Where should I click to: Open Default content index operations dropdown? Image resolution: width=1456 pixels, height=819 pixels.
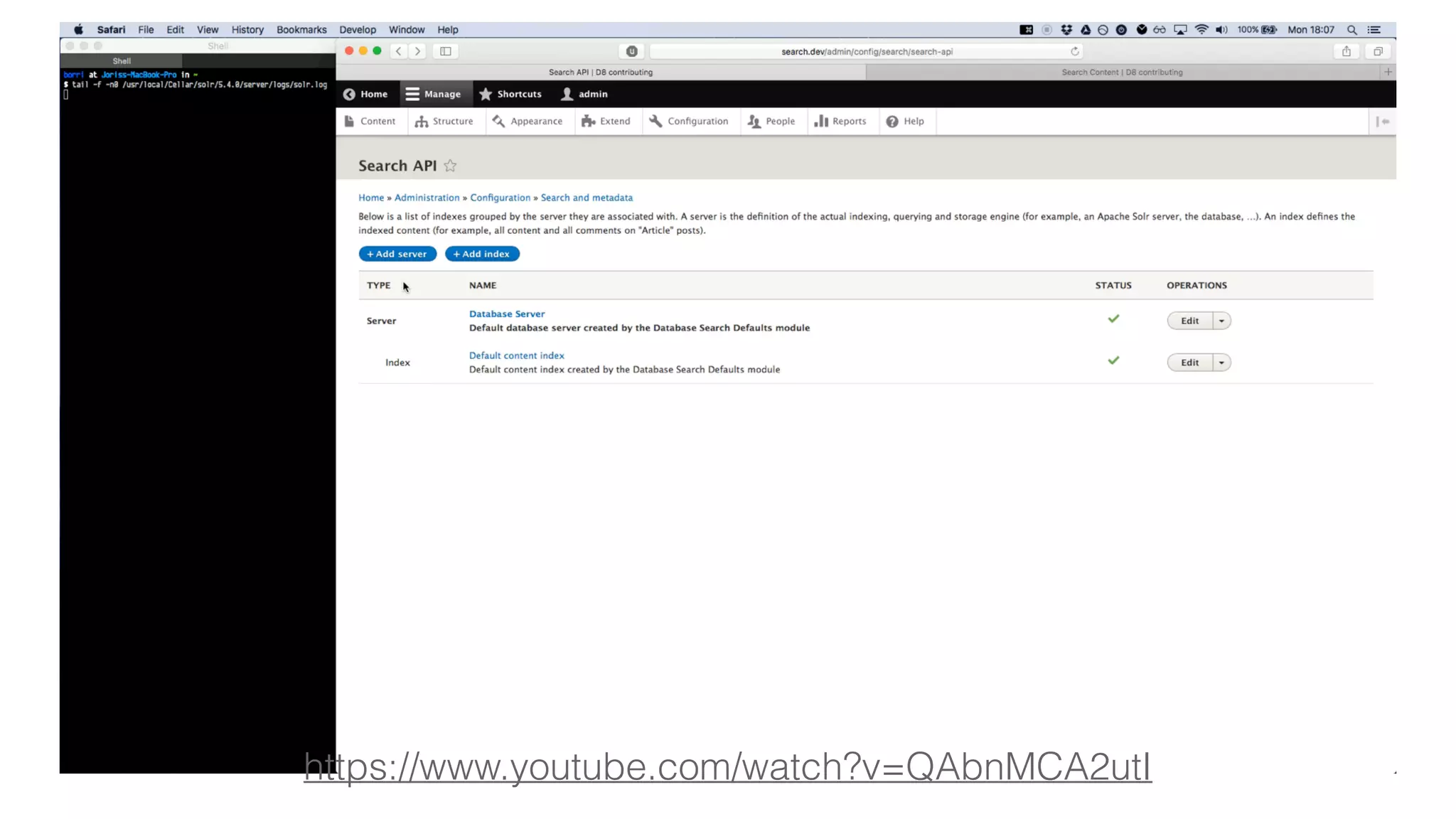1221,363
